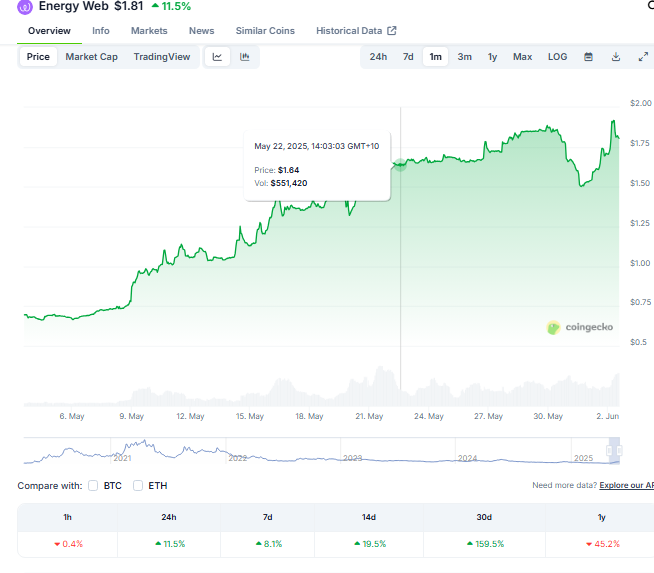Click the 1y change value 45.2%
654x573 pixels.
[x=603, y=544]
